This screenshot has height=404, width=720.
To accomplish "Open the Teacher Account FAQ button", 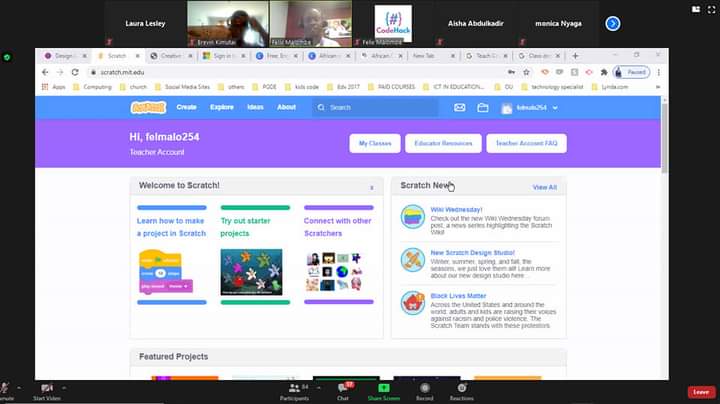I will point(527,143).
